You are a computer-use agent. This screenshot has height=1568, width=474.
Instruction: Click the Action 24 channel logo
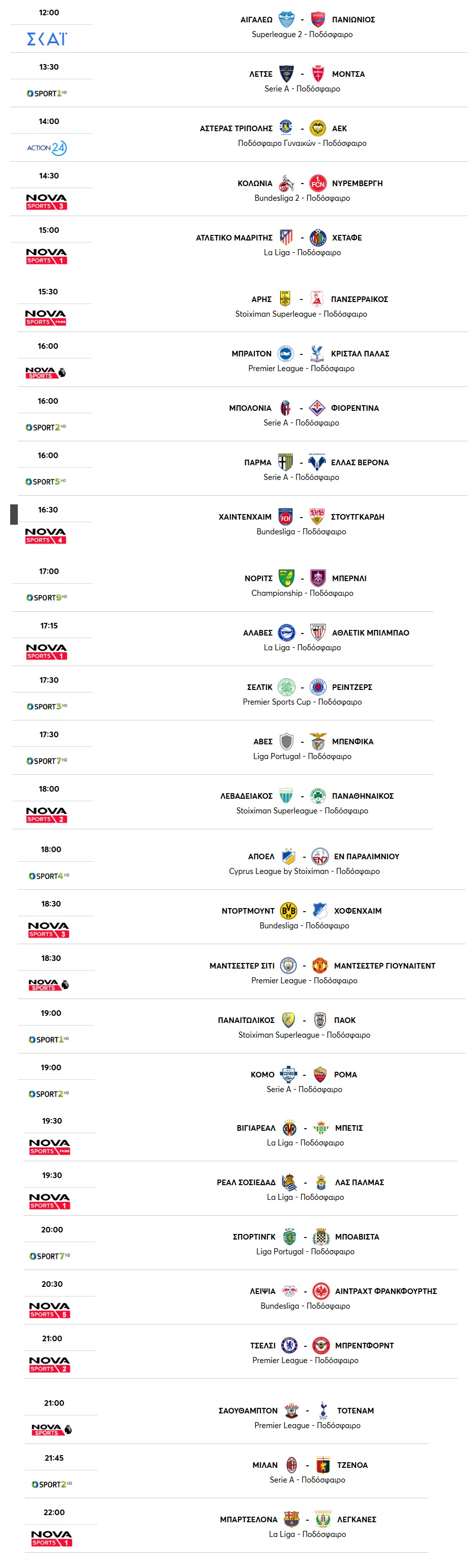pyautogui.click(x=47, y=148)
